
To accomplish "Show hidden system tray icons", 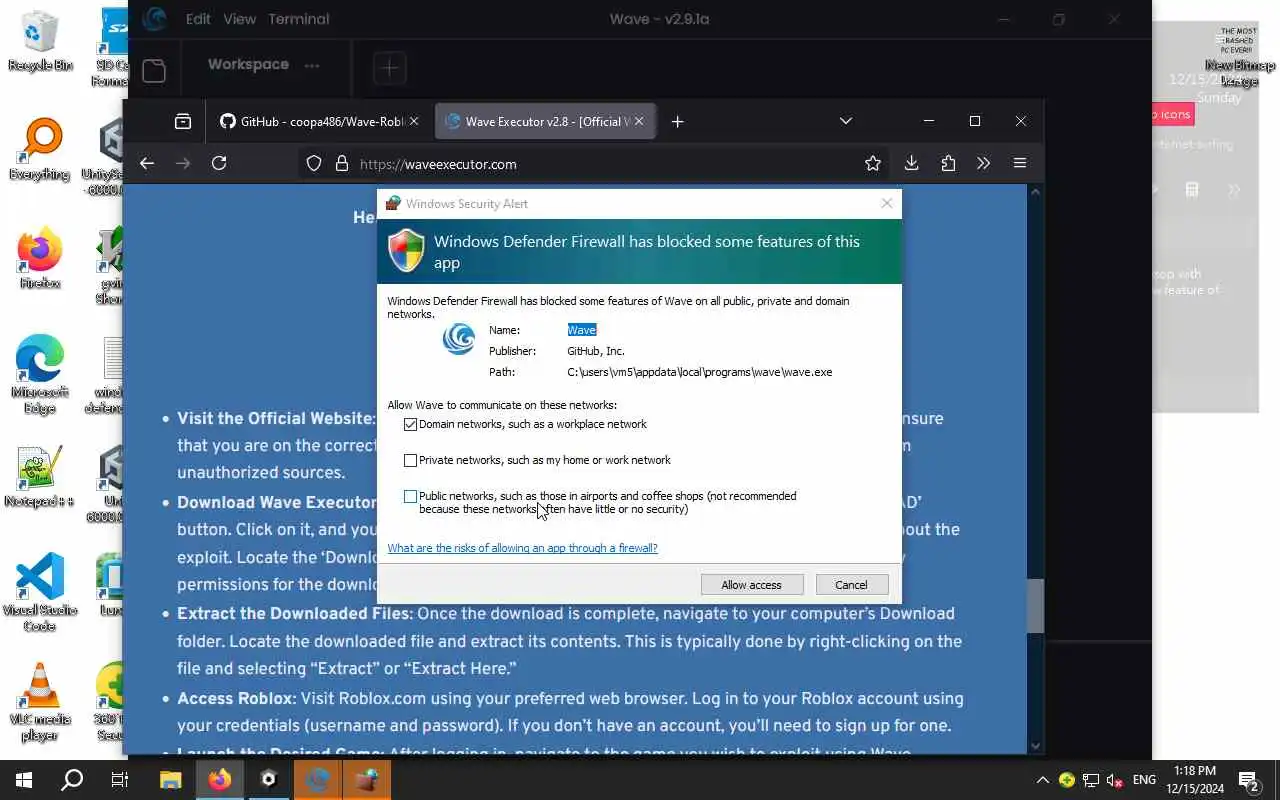I will coord(1042,780).
